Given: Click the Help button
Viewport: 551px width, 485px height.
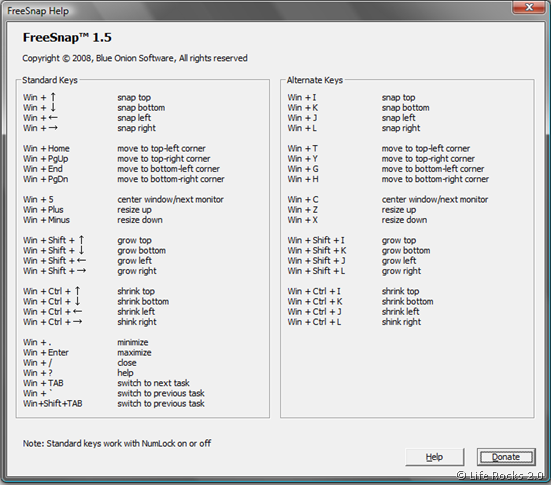Looking at the screenshot, I should 434,457.
